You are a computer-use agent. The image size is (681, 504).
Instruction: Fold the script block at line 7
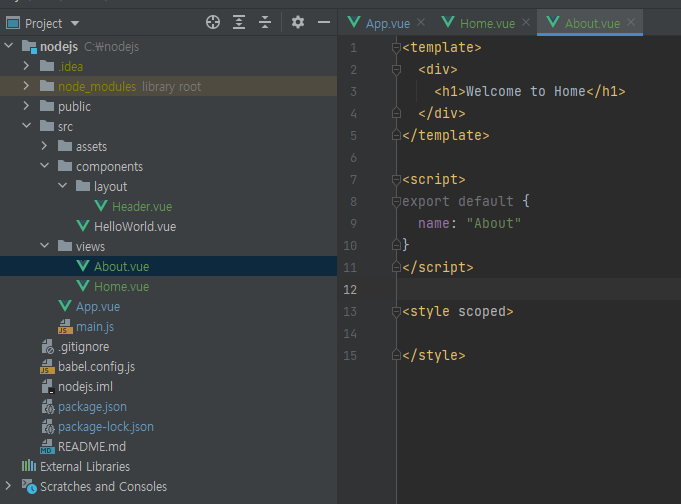tap(396, 179)
